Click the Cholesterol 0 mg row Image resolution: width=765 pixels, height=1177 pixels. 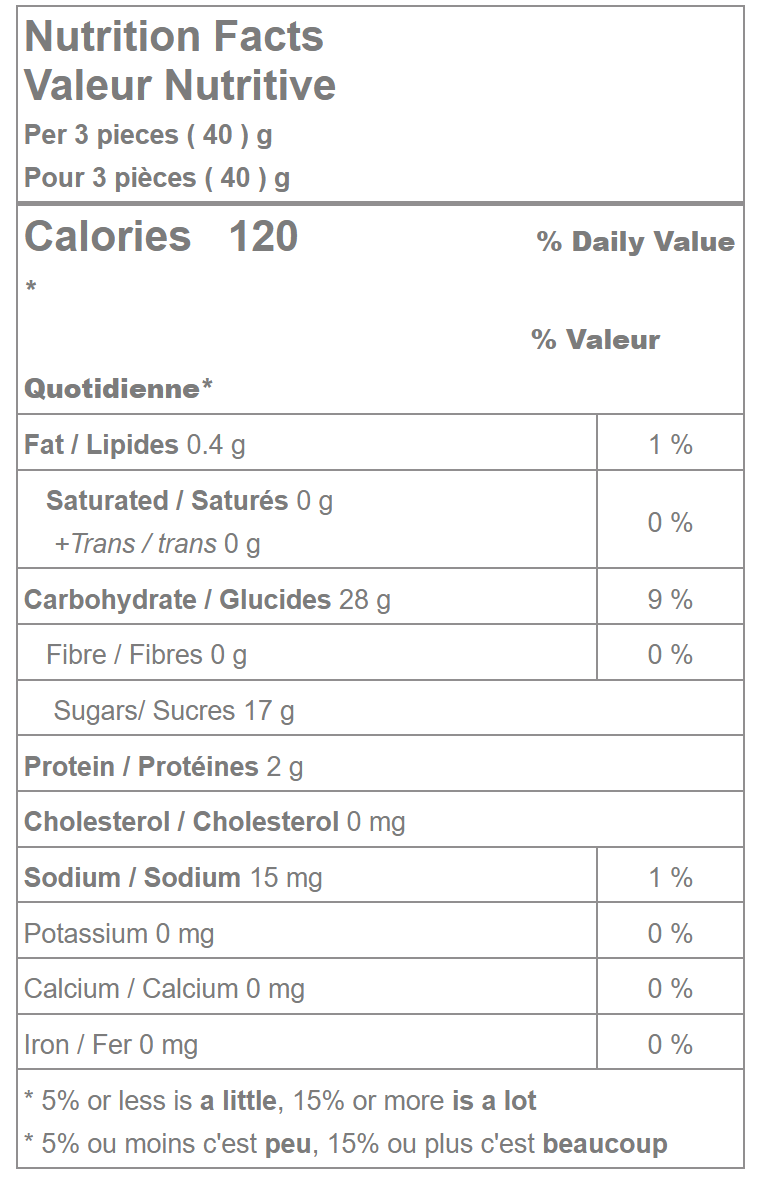pyautogui.click(x=214, y=822)
